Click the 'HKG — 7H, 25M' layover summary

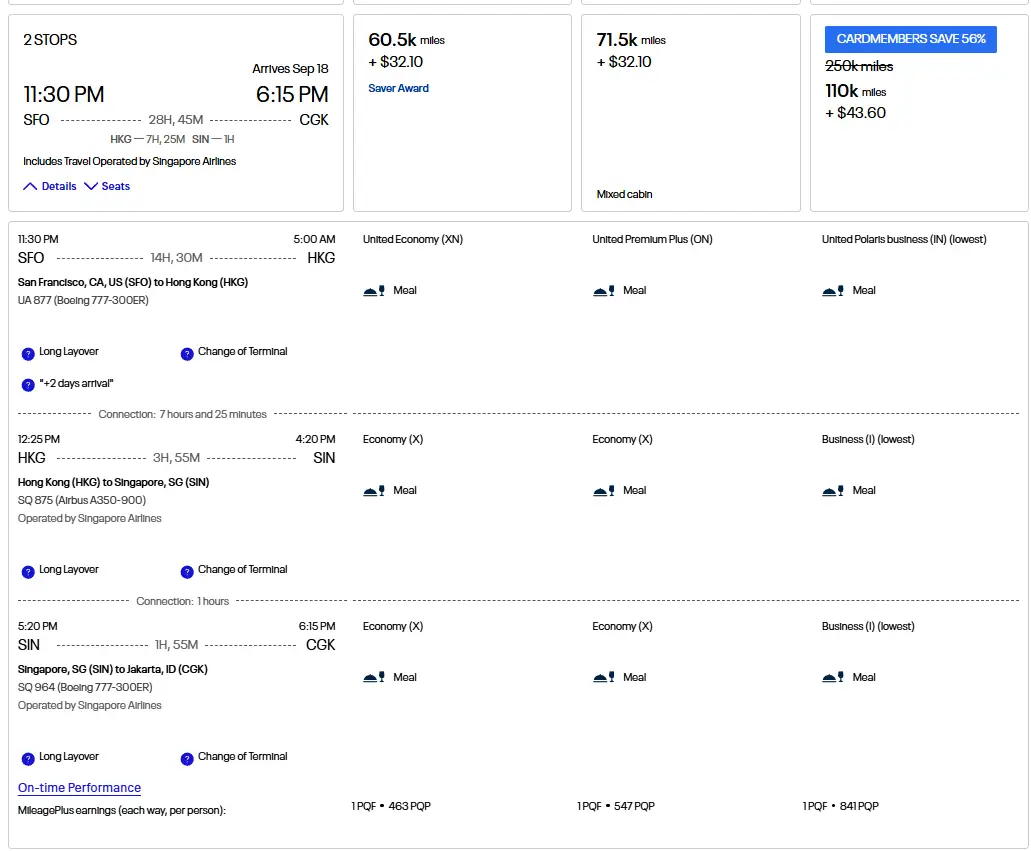pos(147,139)
